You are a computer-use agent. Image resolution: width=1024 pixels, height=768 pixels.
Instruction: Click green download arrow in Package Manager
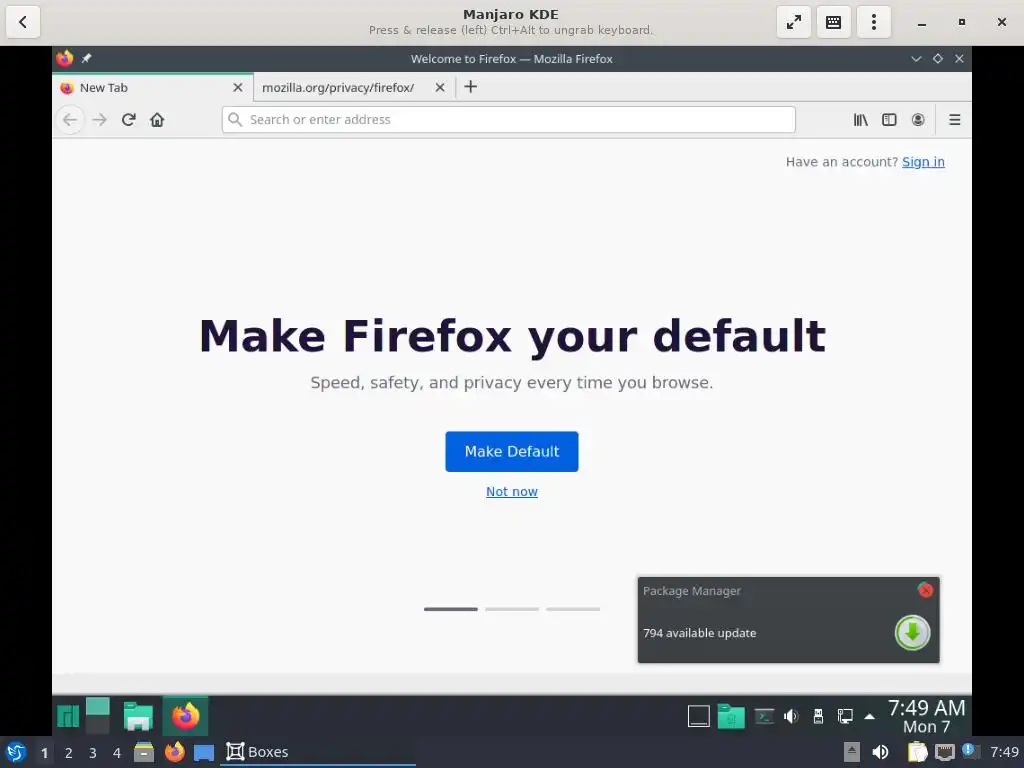click(x=912, y=632)
